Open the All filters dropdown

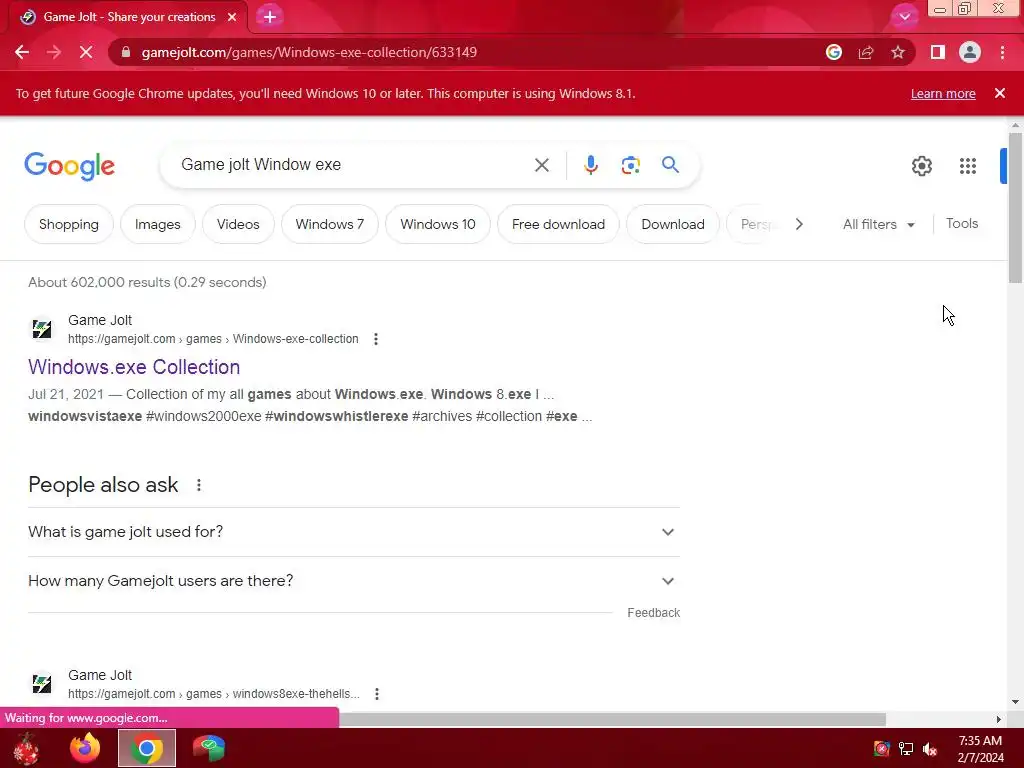[x=878, y=224]
